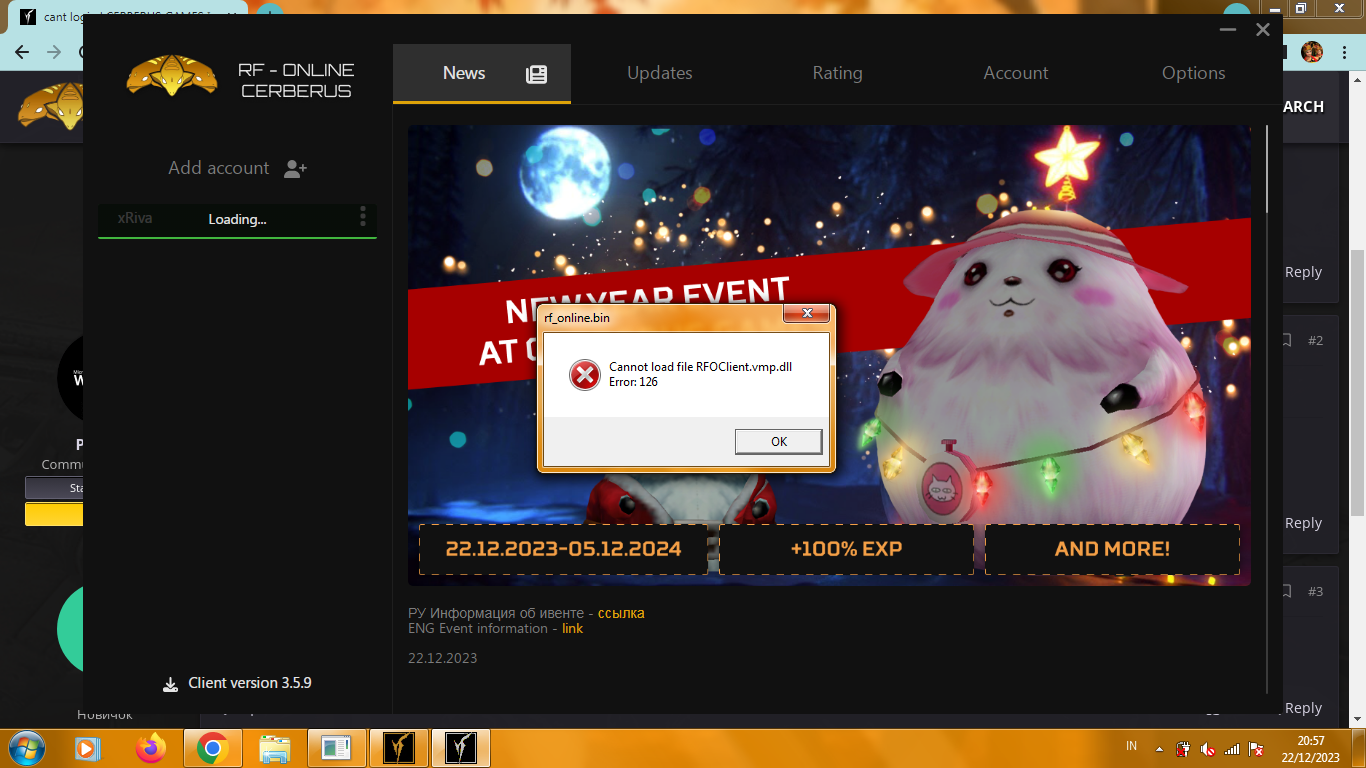The width and height of the screenshot is (1366, 768).
Task: Show hidden tray icons arrow
Action: pyautogui.click(x=1159, y=748)
